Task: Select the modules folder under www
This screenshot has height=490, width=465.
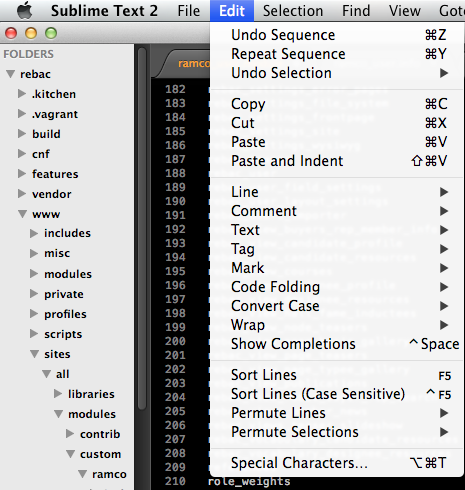Action: coord(68,274)
